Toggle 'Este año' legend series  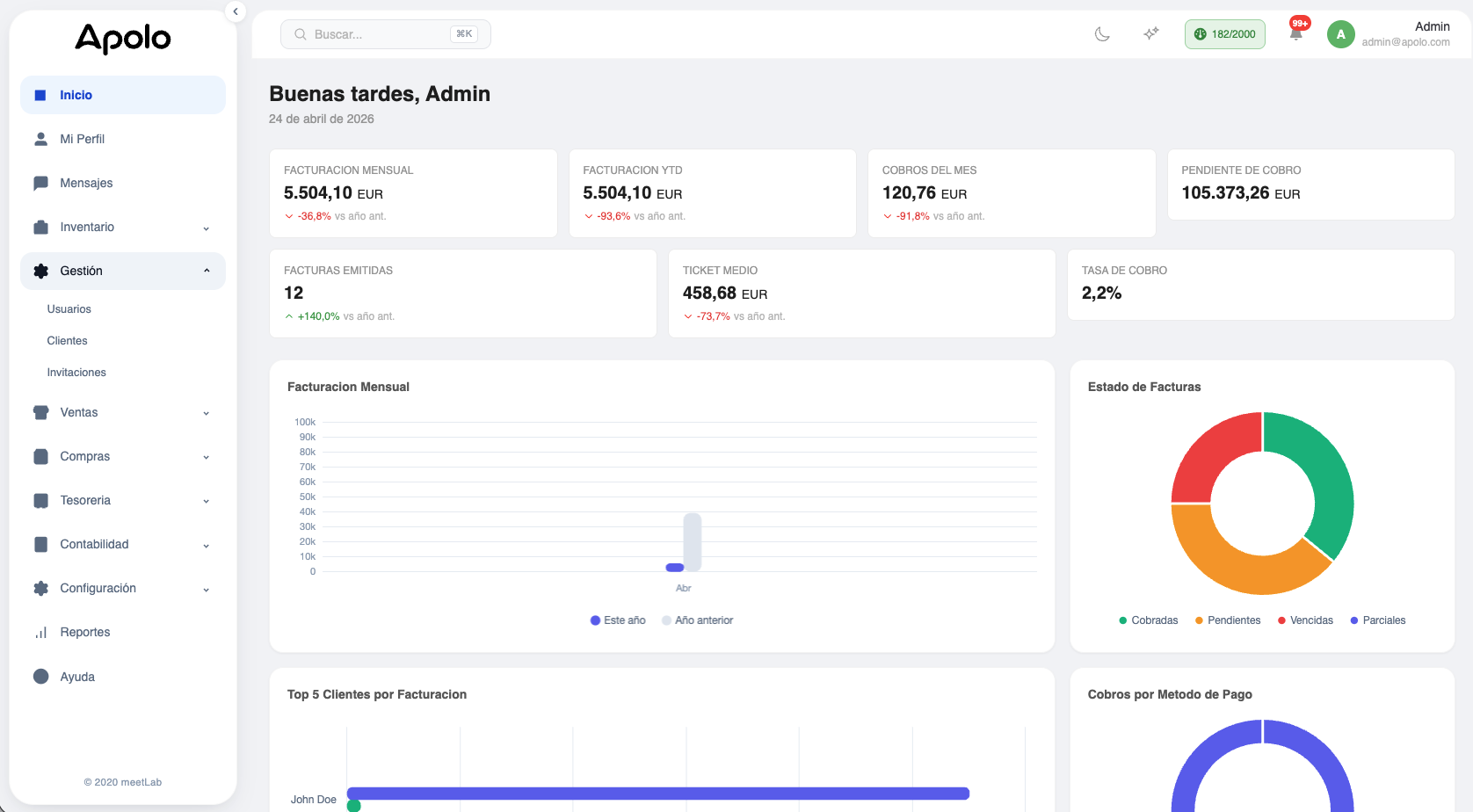pos(618,620)
